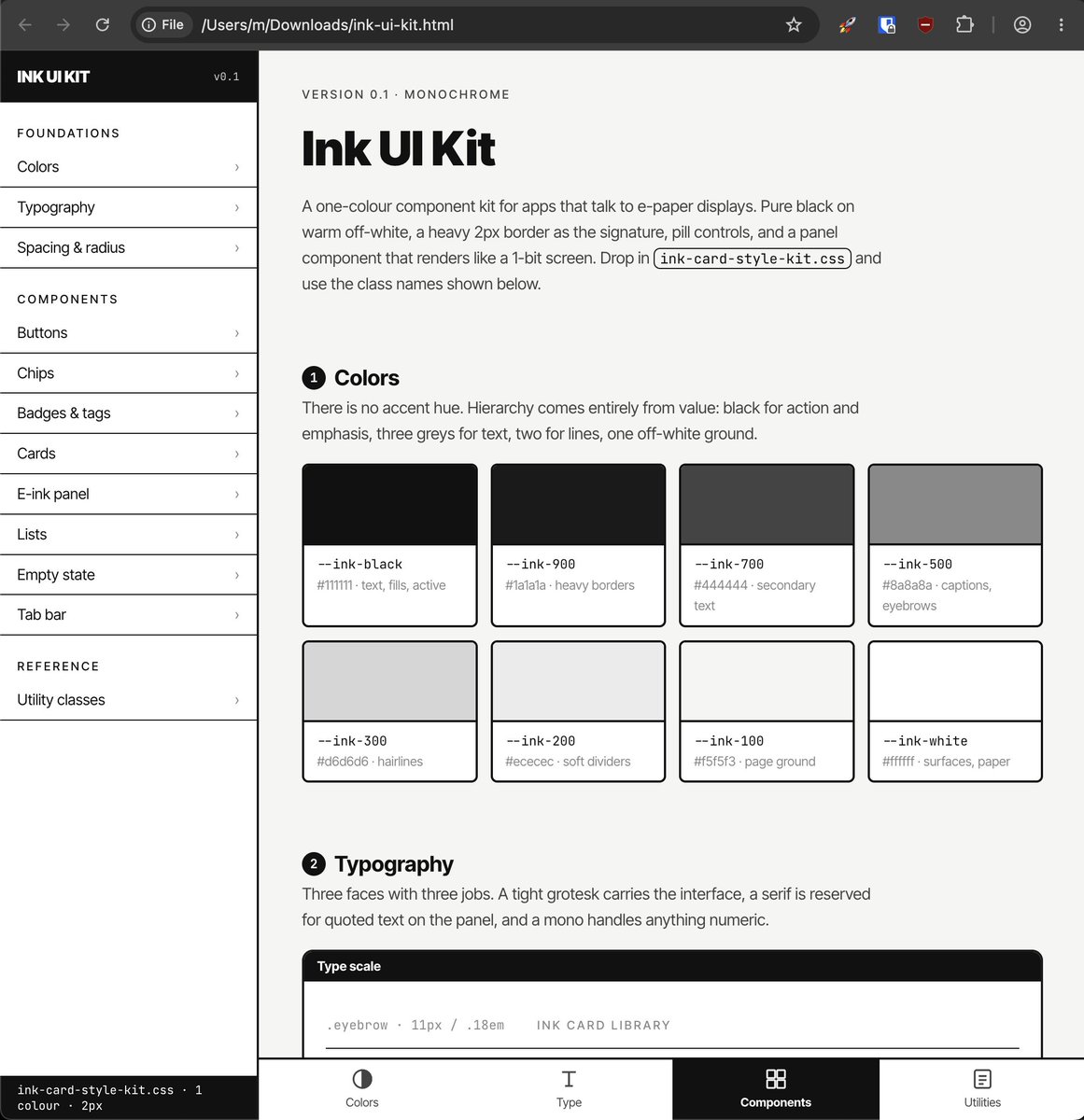Open Spacing & radius in sidebar
This screenshot has width=1084, height=1120.
tap(128, 247)
